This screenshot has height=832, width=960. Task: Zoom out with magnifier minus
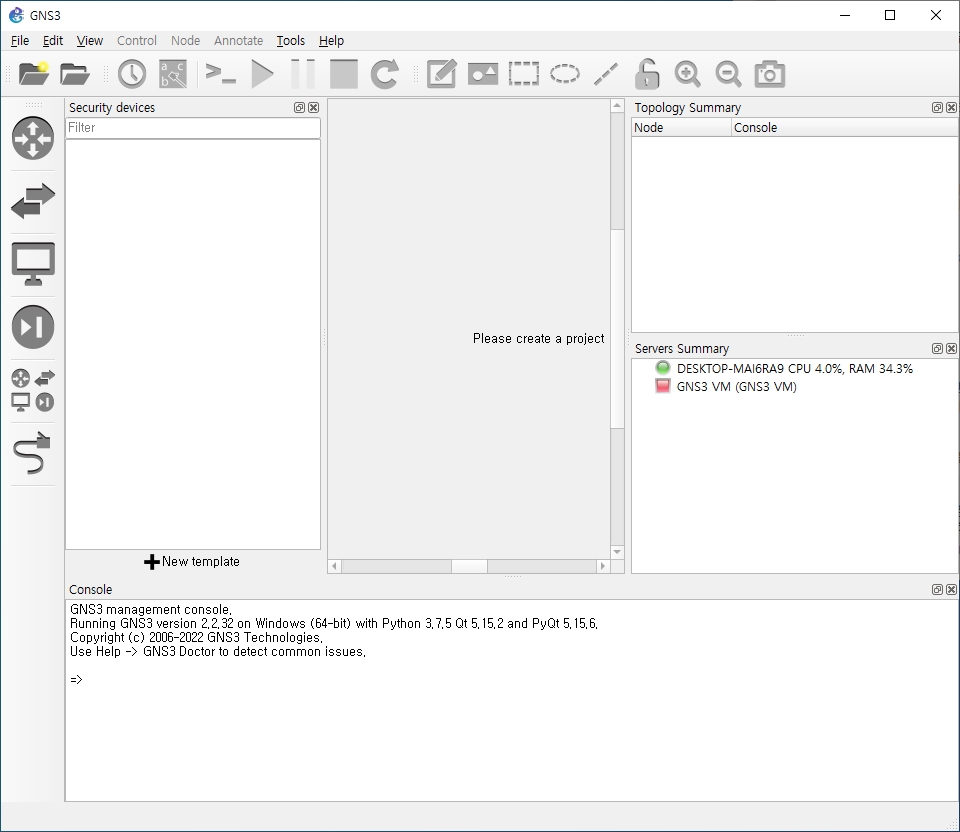[x=729, y=74]
